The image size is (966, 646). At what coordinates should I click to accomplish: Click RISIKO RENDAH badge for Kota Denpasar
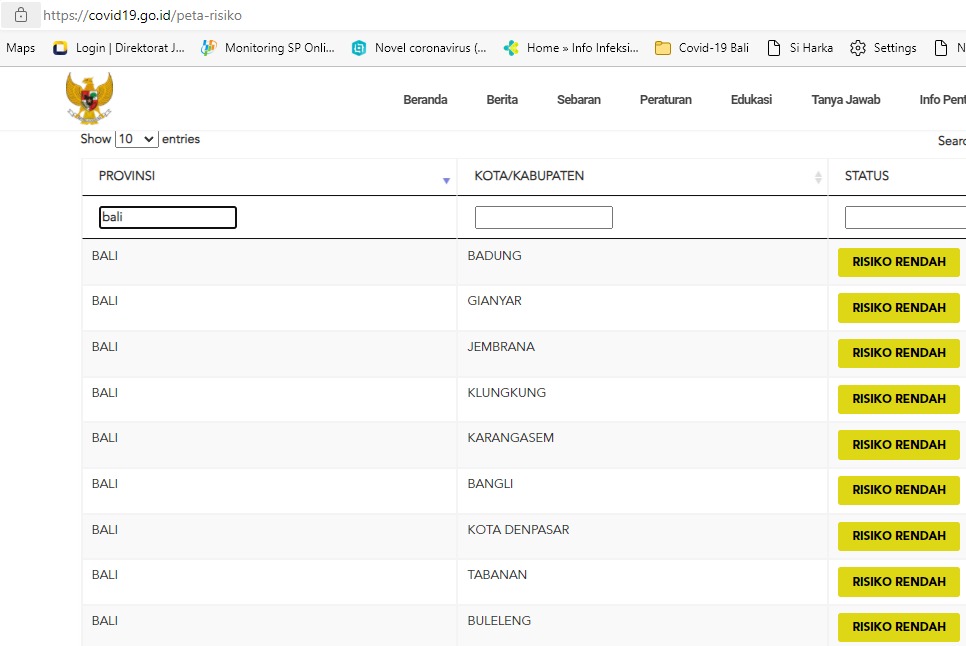point(898,536)
